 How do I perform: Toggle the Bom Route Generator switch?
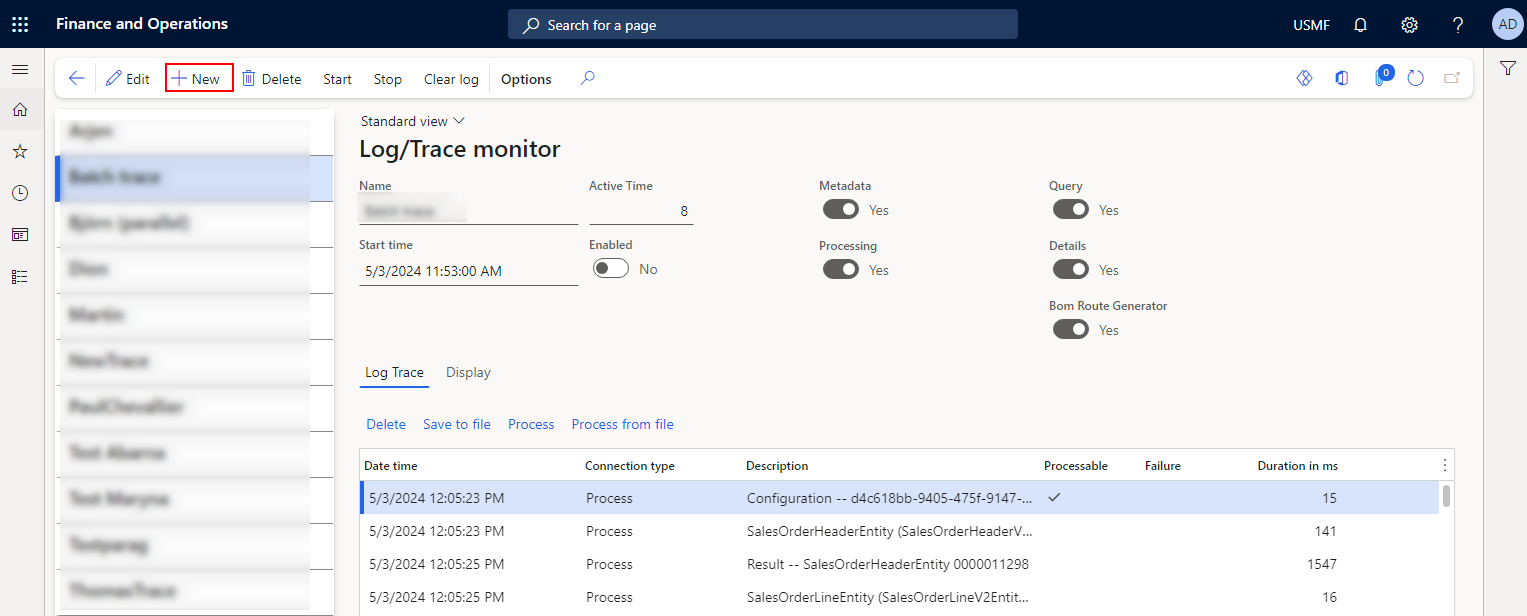coord(1071,330)
